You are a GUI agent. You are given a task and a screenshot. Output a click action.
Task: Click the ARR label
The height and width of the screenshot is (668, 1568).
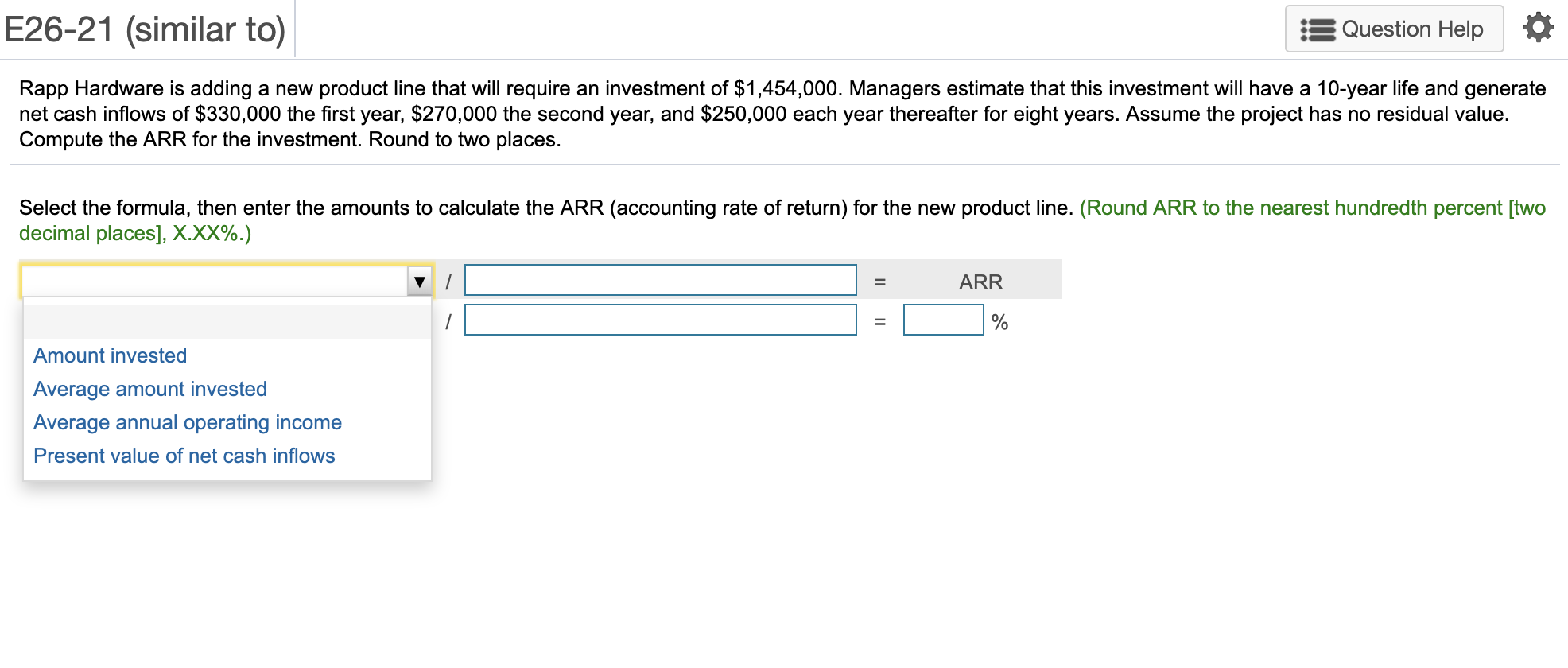pos(980,281)
